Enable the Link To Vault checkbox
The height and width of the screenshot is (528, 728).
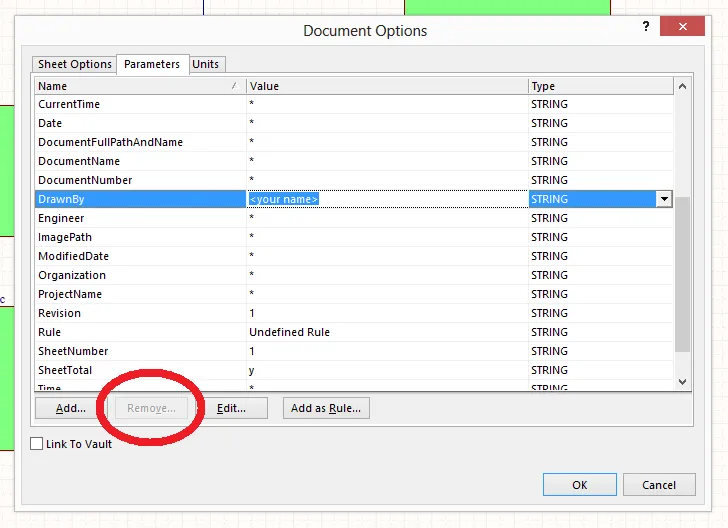pyautogui.click(x=37, y=444)
